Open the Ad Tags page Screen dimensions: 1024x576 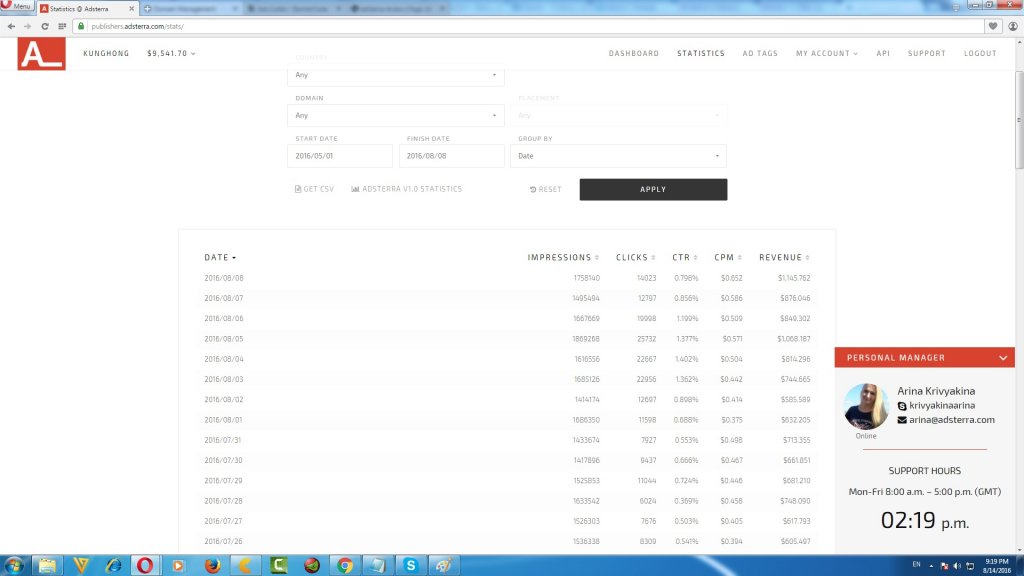(760, 54)
